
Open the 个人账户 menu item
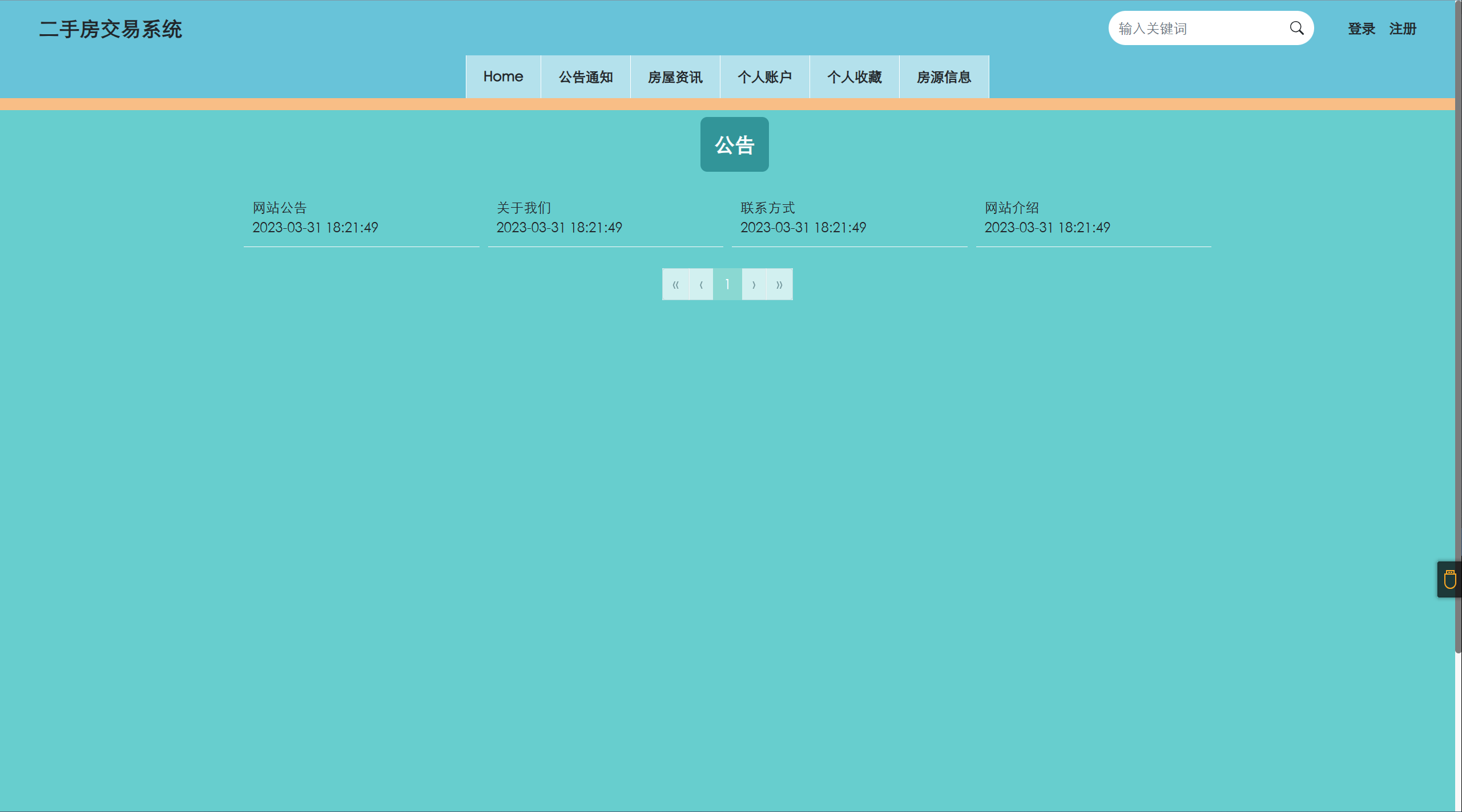click(765, 77)
